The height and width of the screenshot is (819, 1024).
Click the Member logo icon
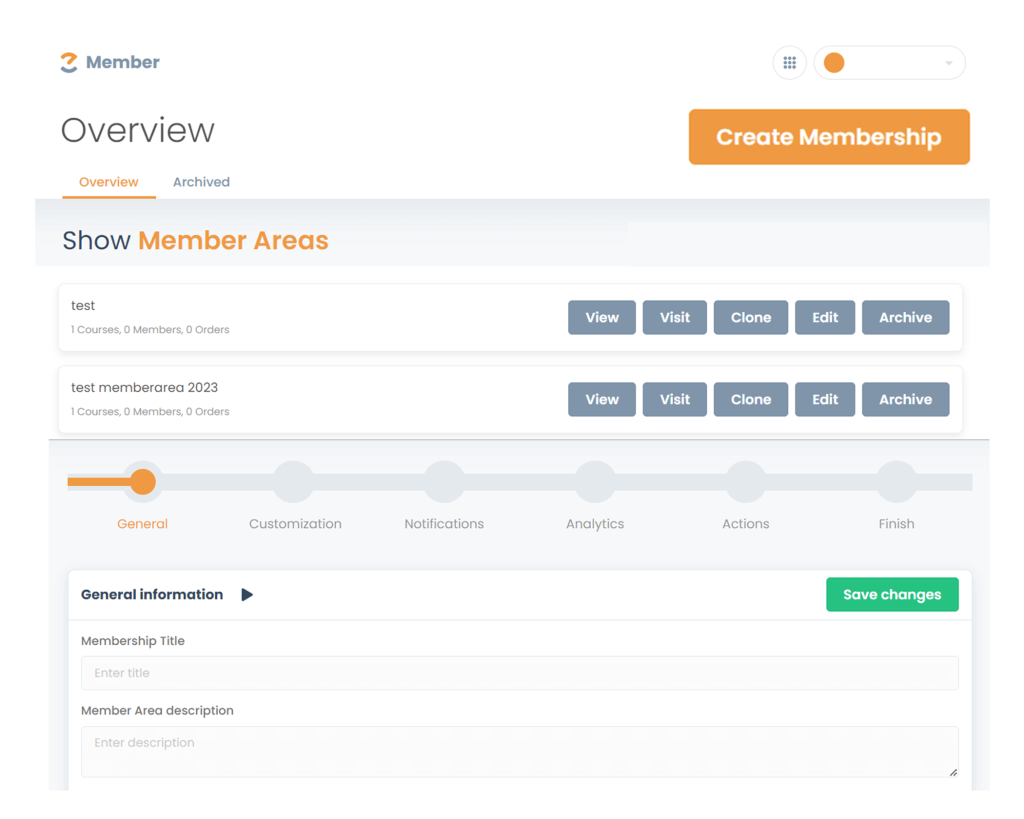click(x=68, y=62)
